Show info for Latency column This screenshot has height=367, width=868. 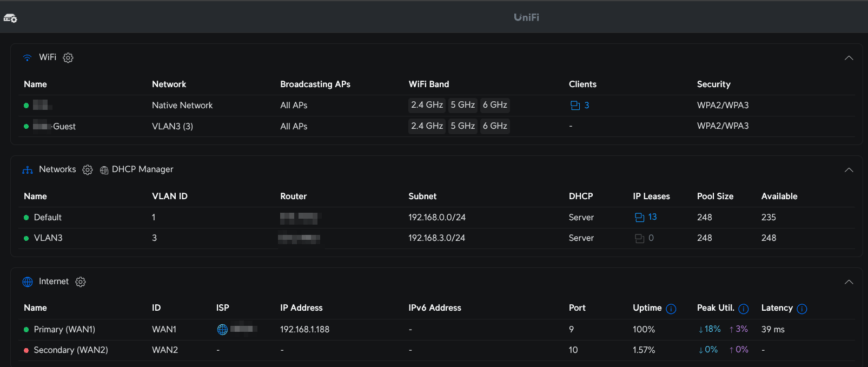point(802,308)
